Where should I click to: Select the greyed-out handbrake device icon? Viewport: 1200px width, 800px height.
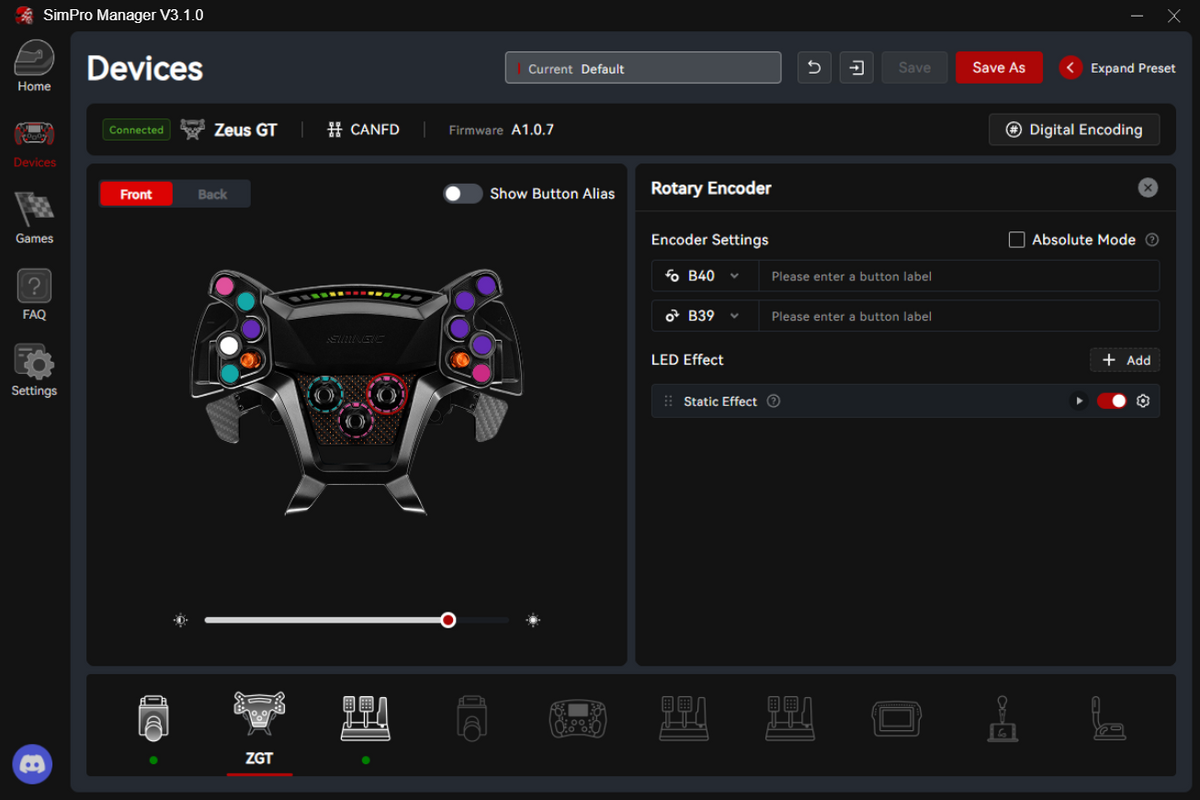(1108, 717)
